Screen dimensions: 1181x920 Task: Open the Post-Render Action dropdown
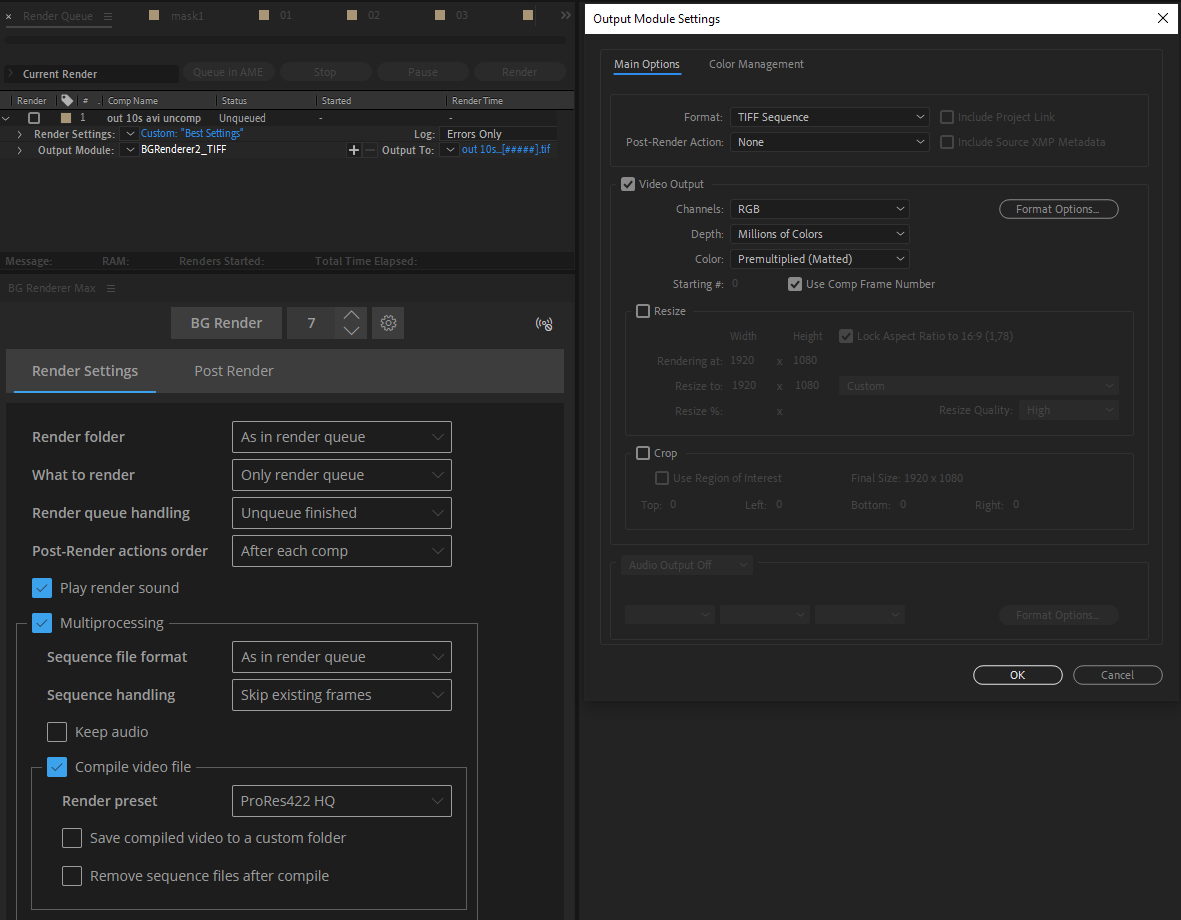click(829, 142)
